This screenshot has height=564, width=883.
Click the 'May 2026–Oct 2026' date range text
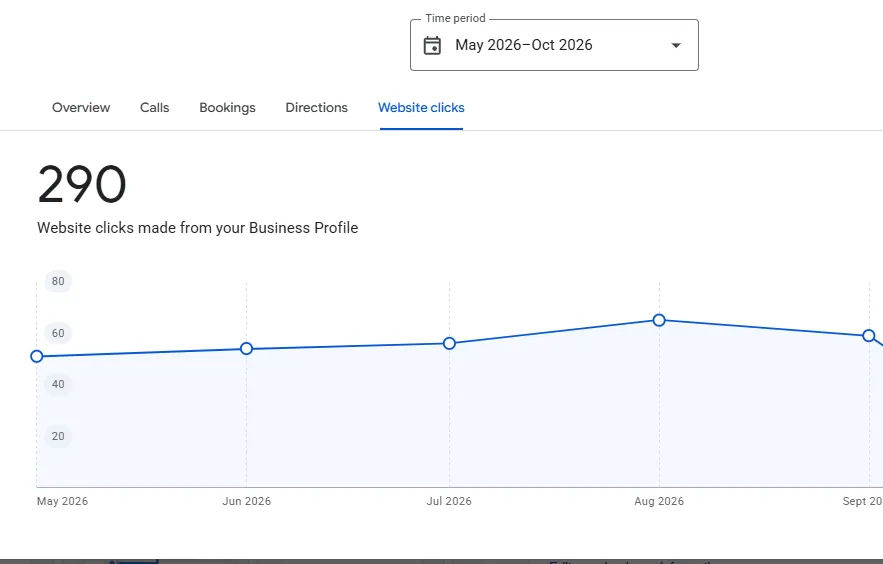[x=524, y=45]
